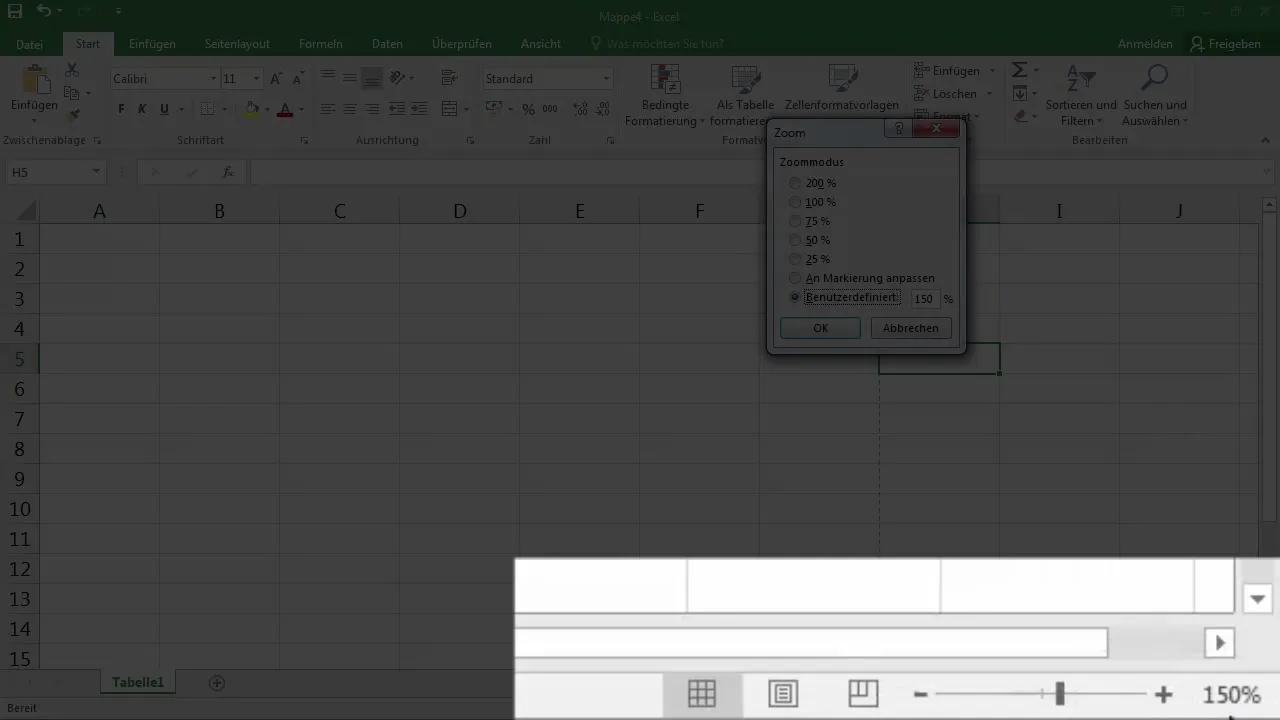Click the new sheet plus icon
Viewport: 1280px width, 720px height.
coord(216,683)
